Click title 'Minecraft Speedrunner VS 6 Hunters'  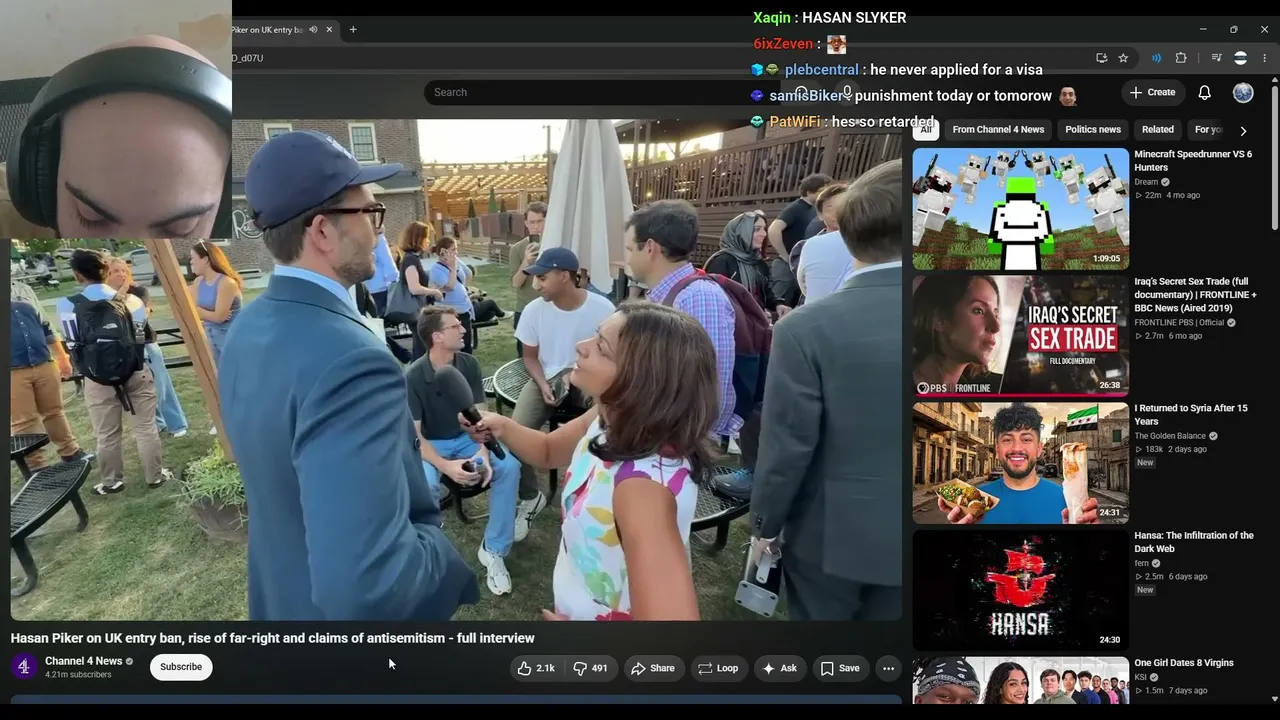[x=1193, y=161]
